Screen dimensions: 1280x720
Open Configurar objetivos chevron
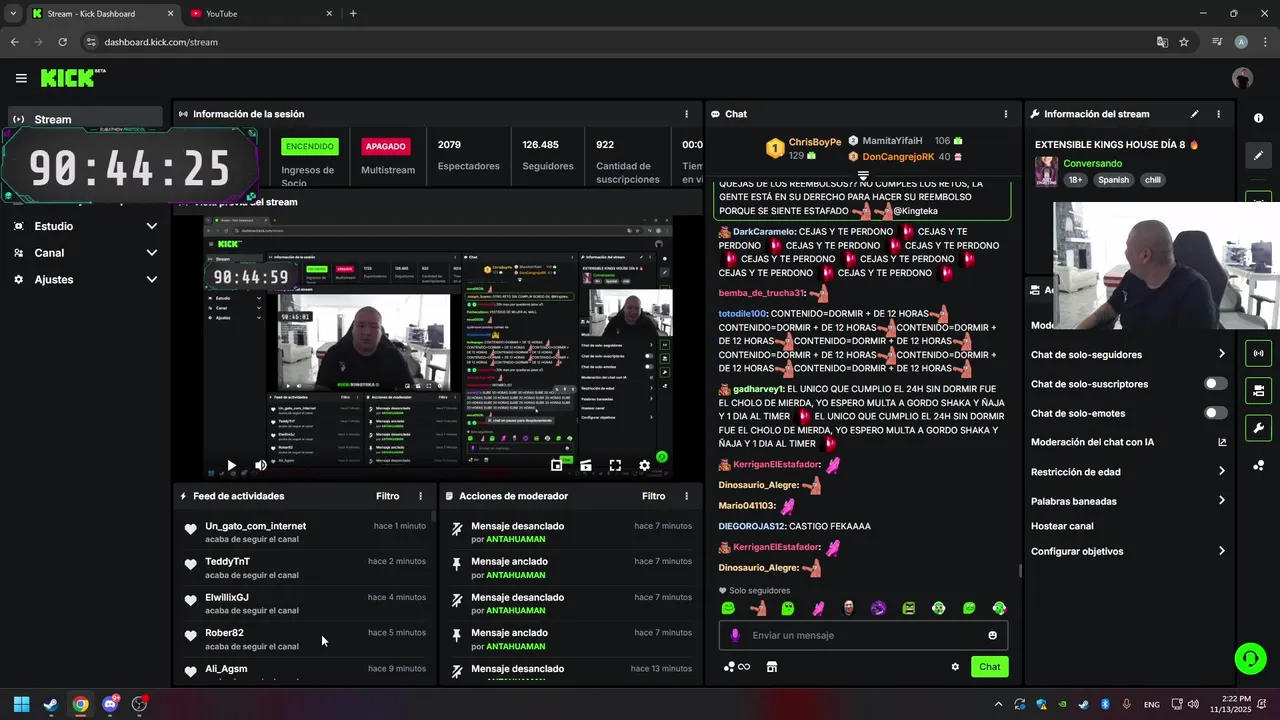click(x=1221, y=551)
